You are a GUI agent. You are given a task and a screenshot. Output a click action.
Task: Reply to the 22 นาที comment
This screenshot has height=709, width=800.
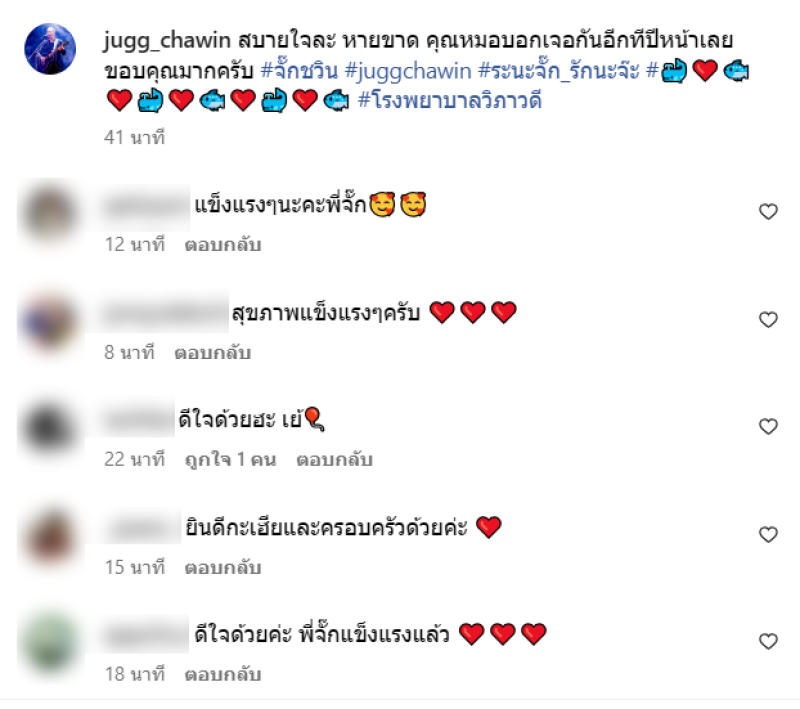(335, 460)
